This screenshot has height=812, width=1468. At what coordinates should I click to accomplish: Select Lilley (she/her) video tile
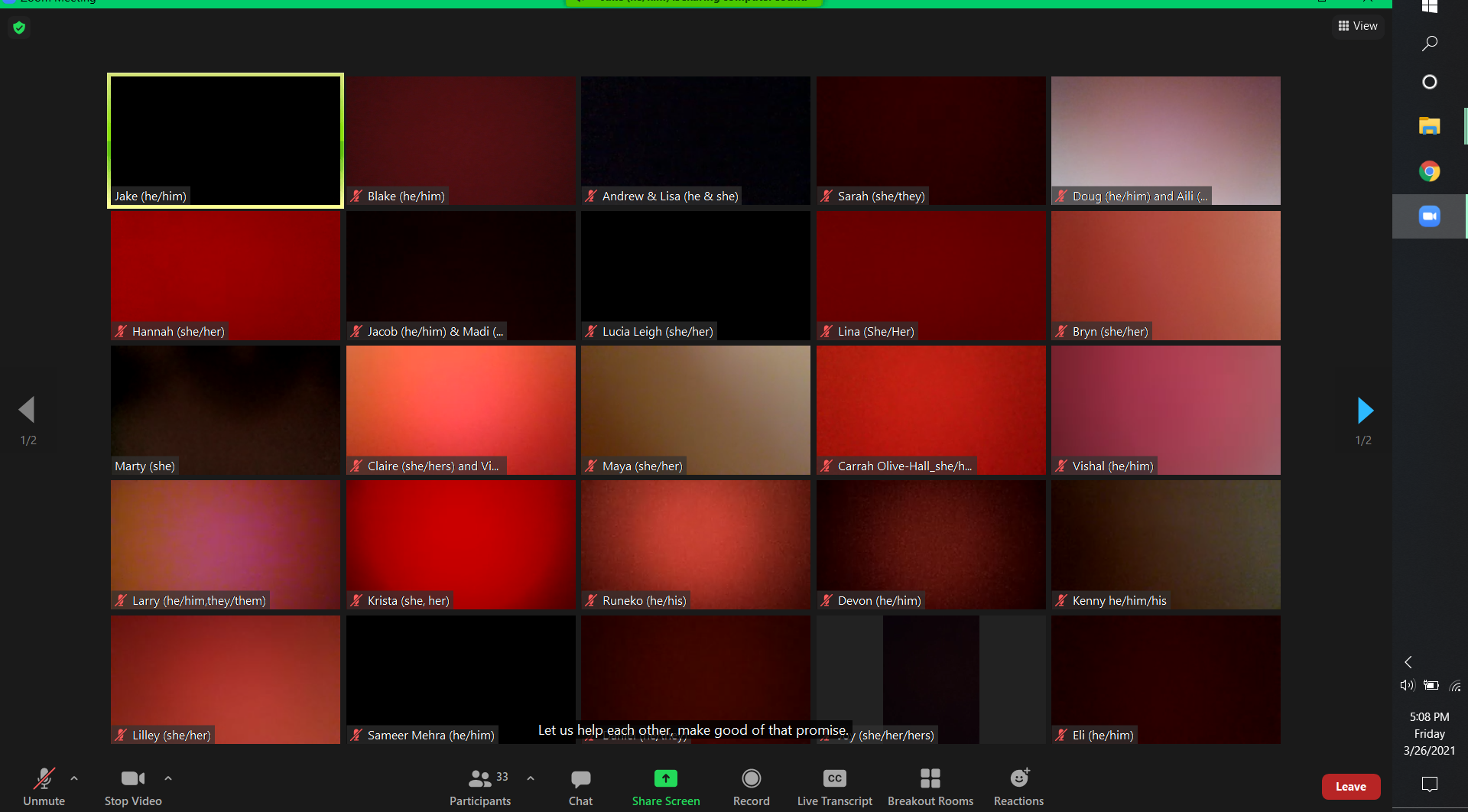[x=226, y=680]
